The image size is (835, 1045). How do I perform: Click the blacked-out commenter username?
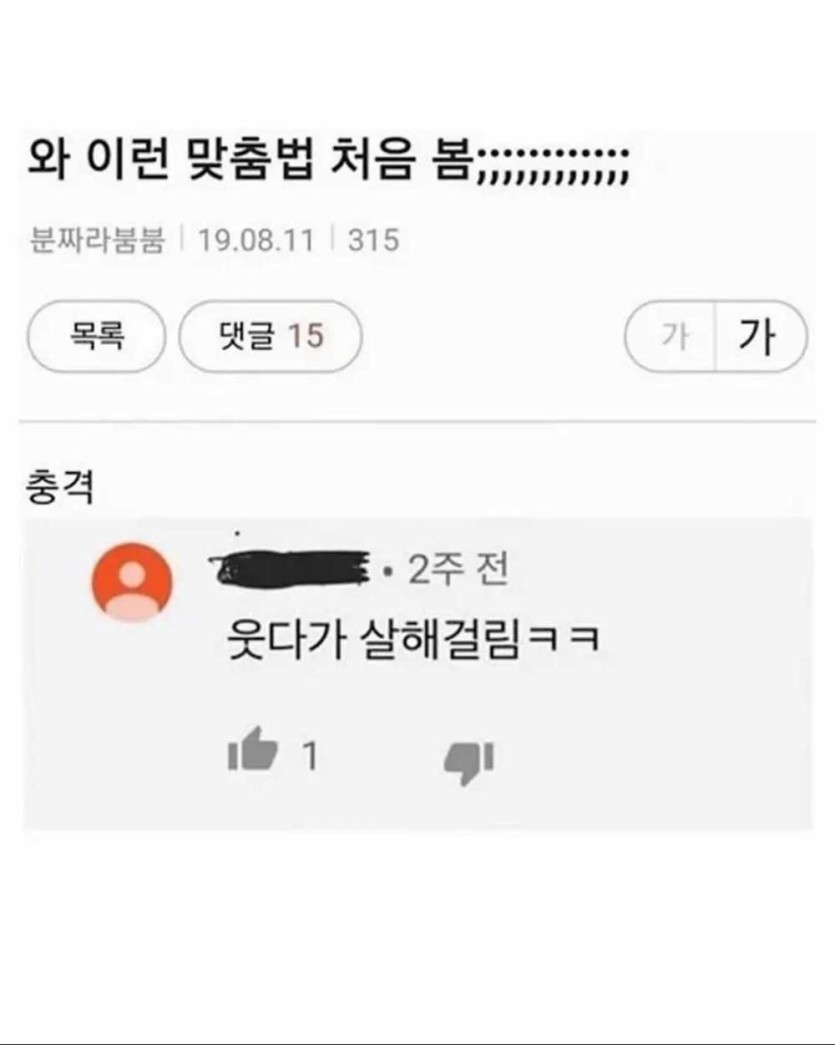tap(289, 569)
